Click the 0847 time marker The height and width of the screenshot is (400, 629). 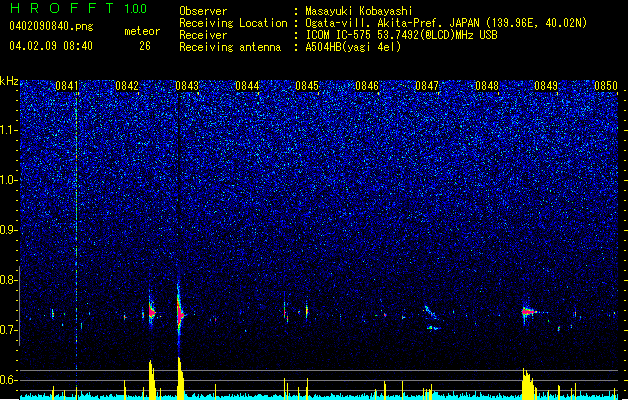(427, 86)
